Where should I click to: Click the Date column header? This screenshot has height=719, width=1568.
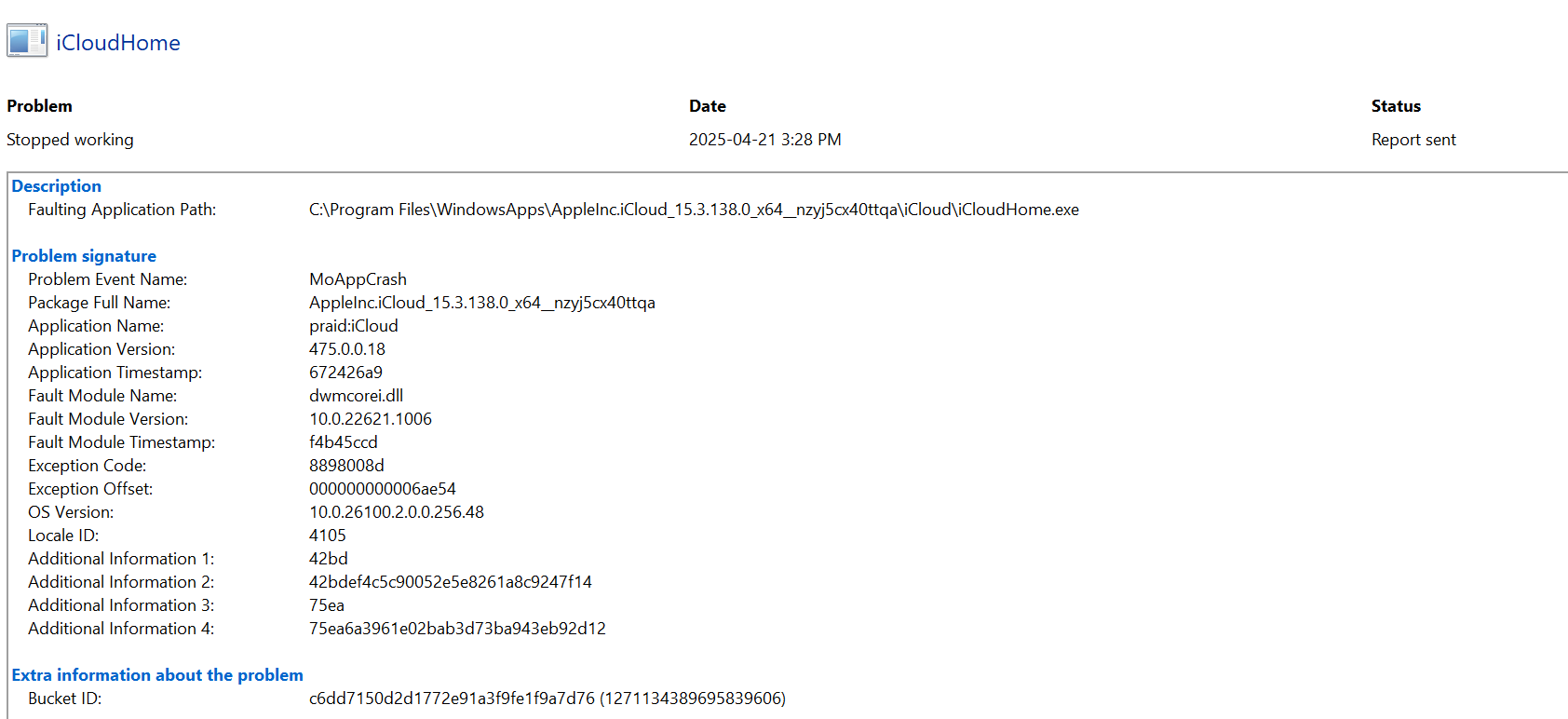708,106
